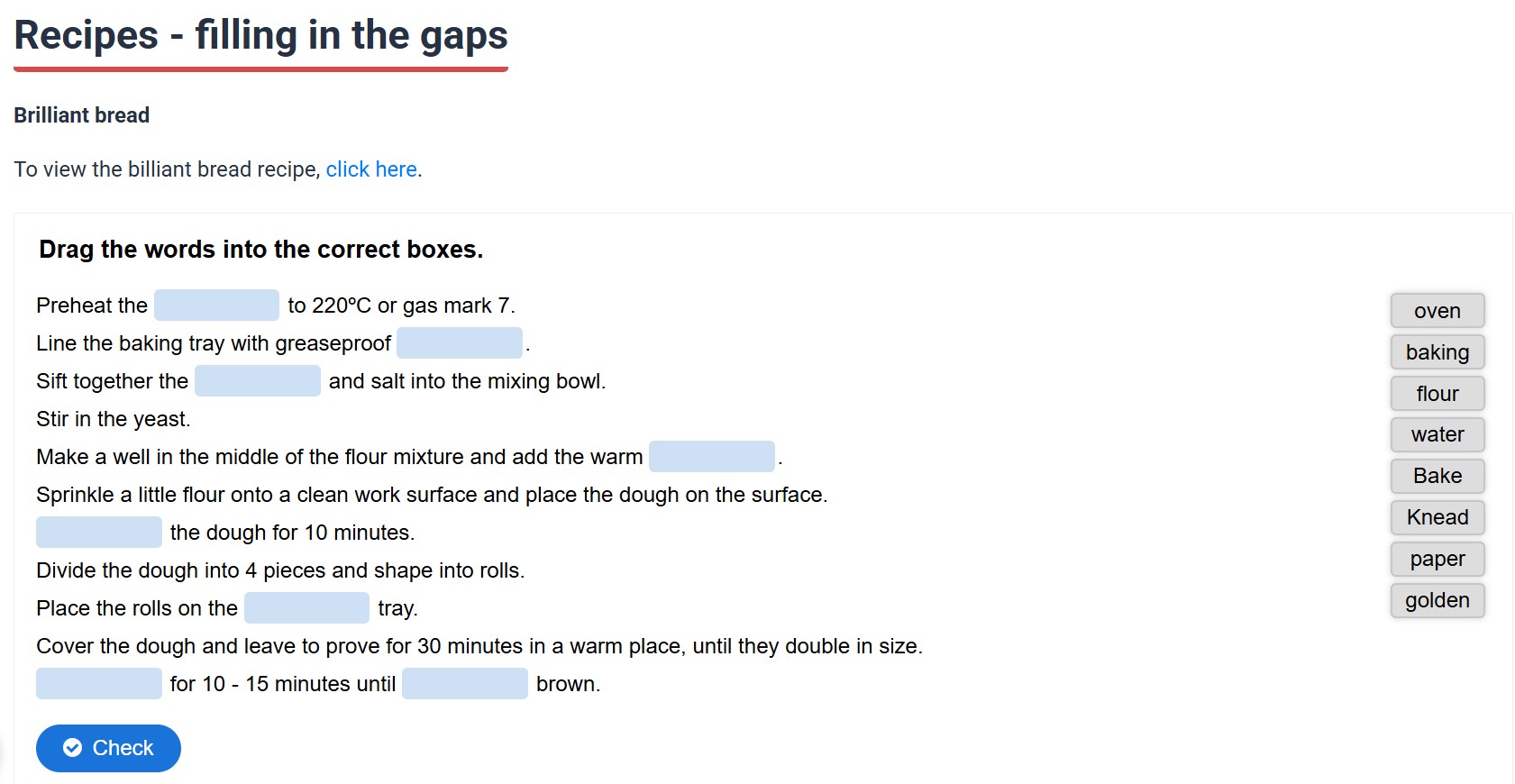The image size is (1515, 784).
Task: Click the 'Recipes - filling in the gaps' heading
Action: [x=261, y=36]
